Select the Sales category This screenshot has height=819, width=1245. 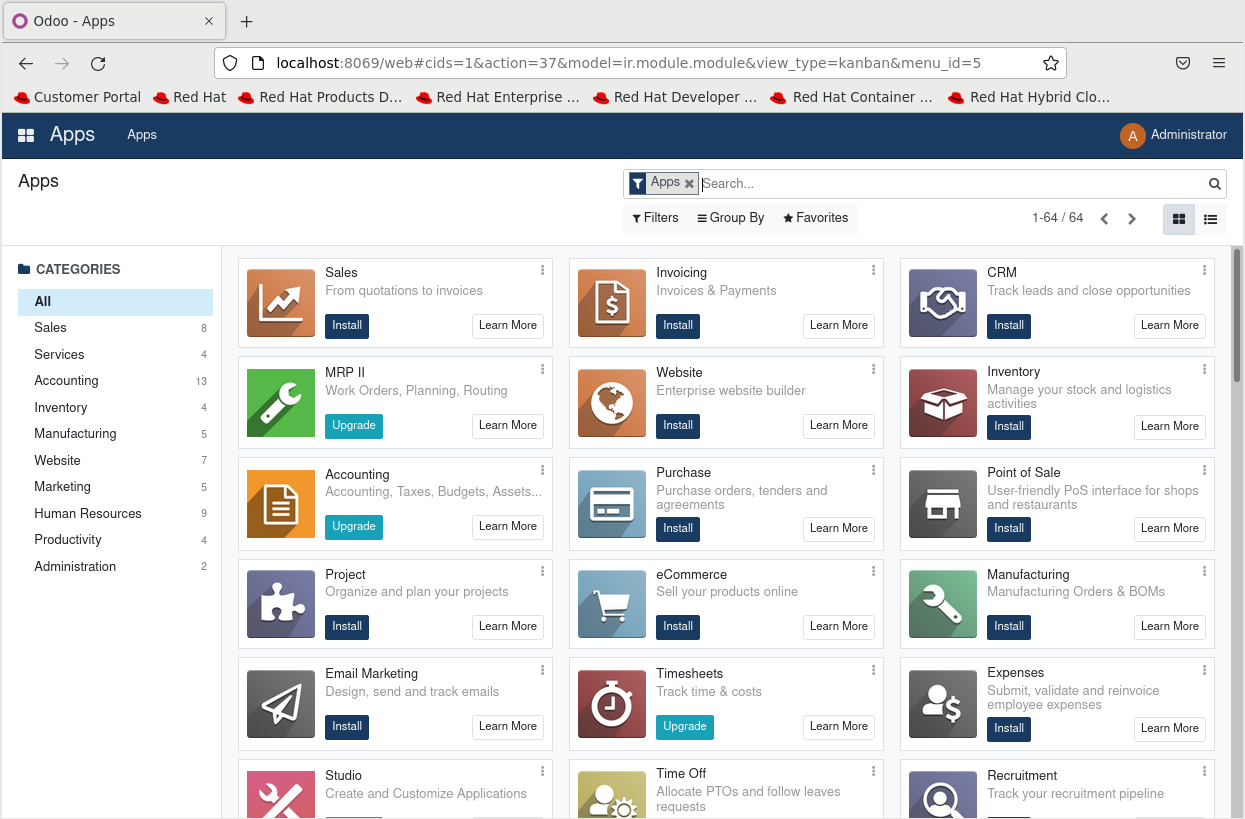tap(115, 328)
